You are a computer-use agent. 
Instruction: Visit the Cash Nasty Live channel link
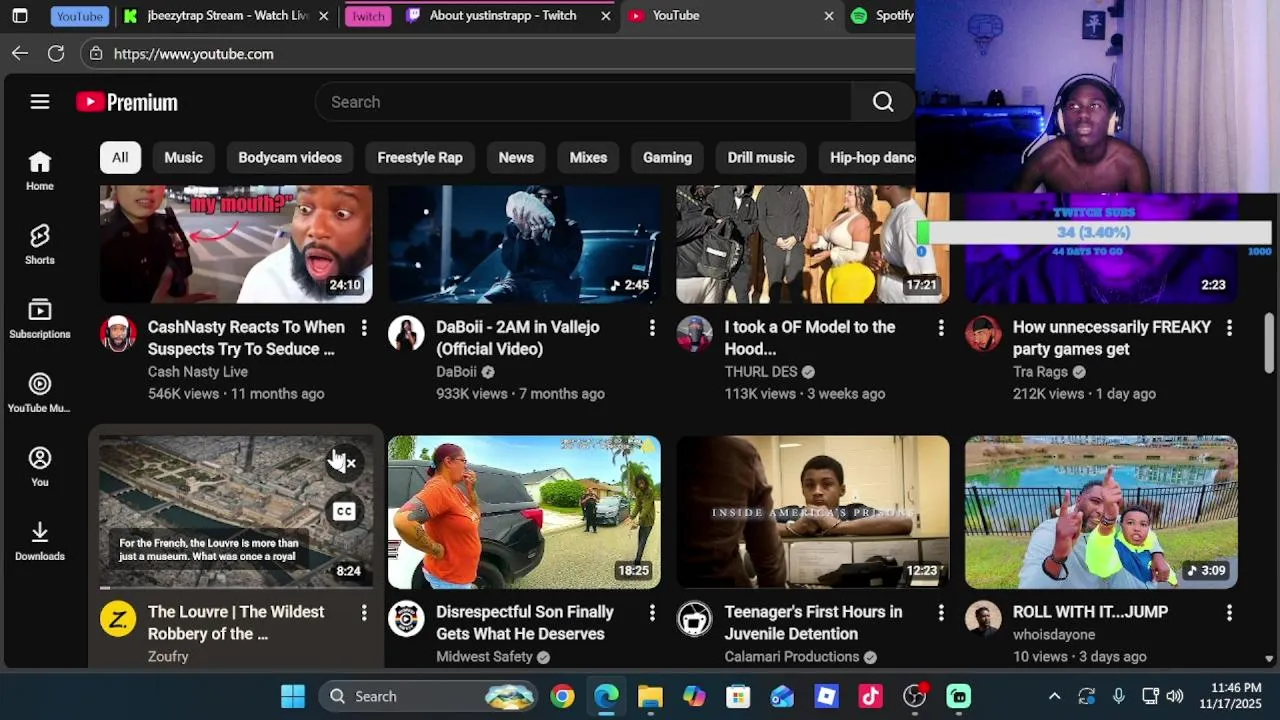pyautogui.click(x=198, y=372)
